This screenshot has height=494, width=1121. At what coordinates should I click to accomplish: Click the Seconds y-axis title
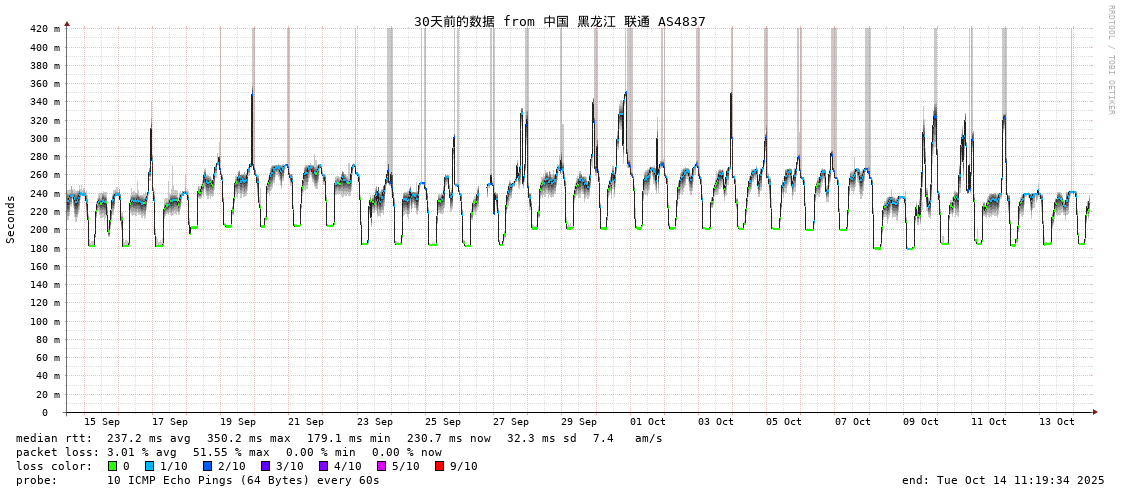[11, 219]
